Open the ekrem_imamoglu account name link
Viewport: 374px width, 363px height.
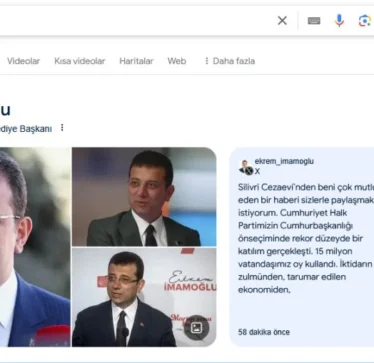click(284, 161)
